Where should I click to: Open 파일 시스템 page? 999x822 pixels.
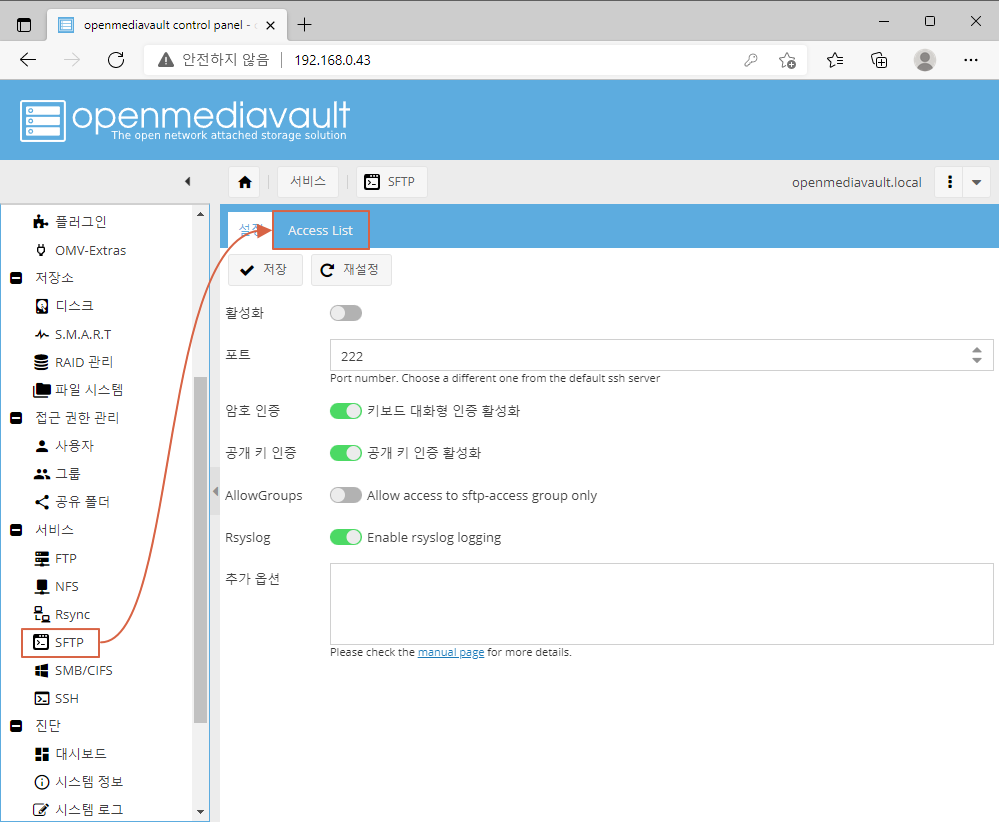pos(78,389)
